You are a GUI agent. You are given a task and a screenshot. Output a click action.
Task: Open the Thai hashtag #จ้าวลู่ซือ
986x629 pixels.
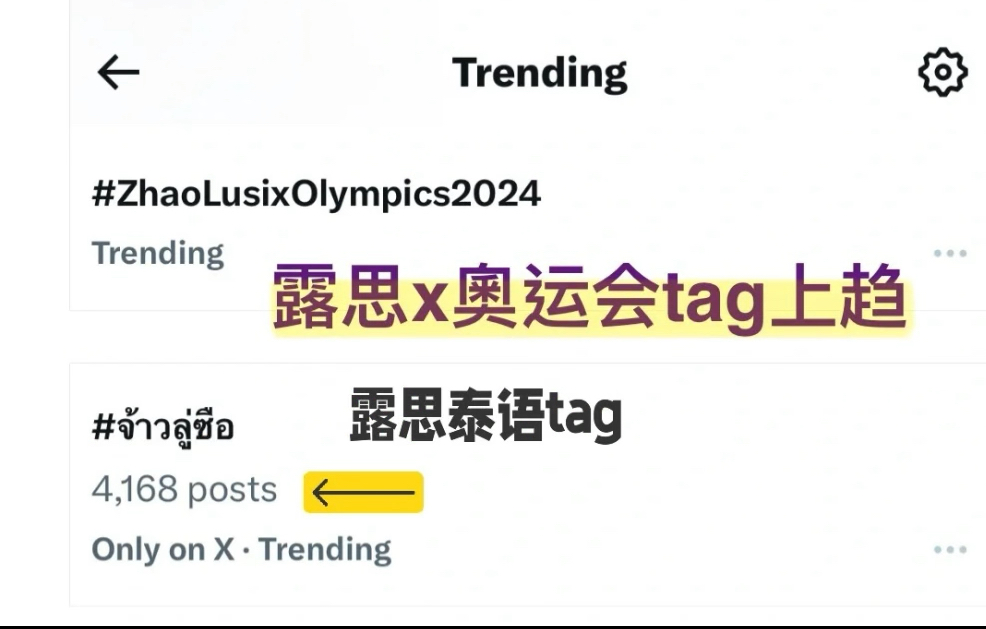(x=163, y=427)
